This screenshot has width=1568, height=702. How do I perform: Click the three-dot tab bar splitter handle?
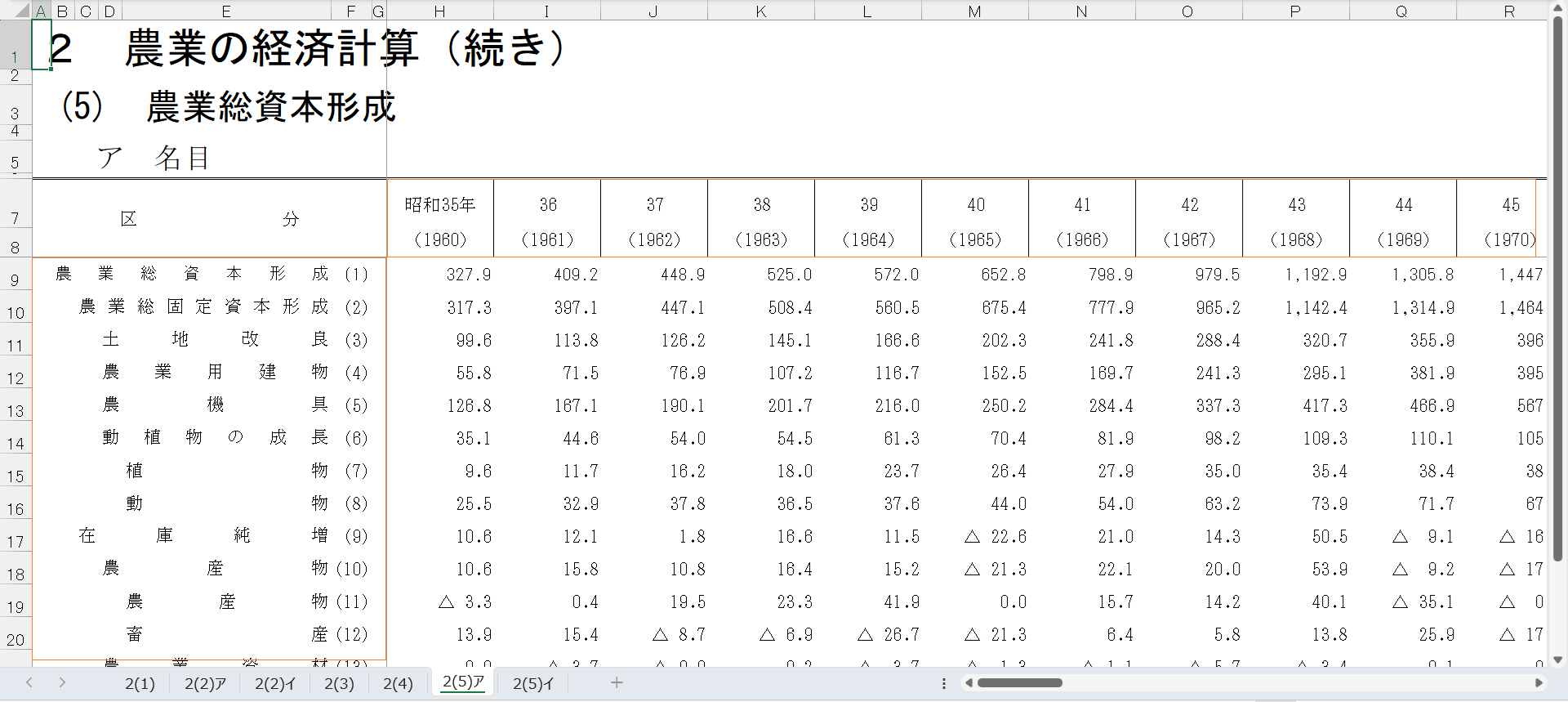944,683
